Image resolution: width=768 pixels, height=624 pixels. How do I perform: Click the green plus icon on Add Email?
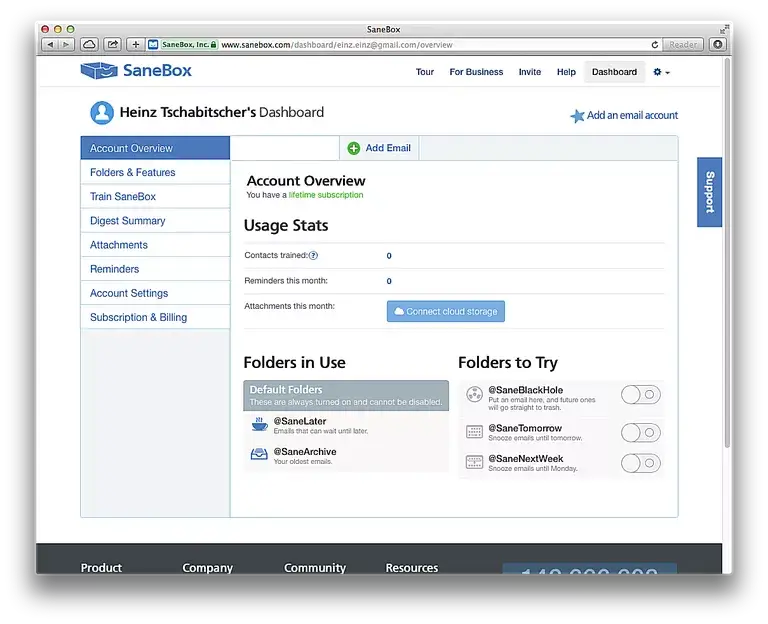click(x=354, y=148)
